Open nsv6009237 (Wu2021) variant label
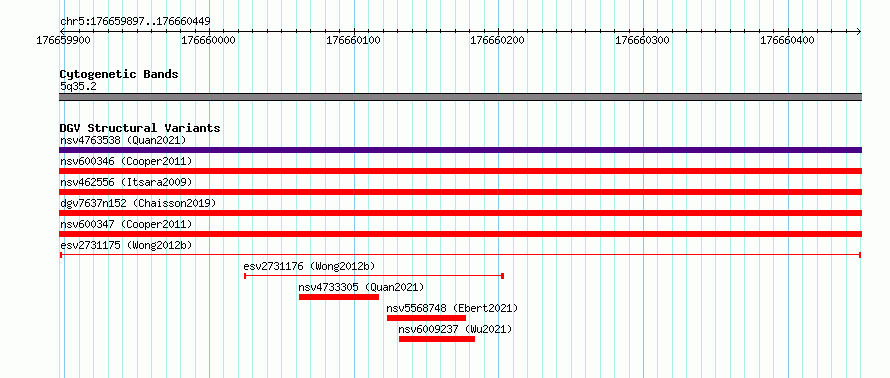Image resolution: width=890 pixels, height=378 pixels. (455, 329)
